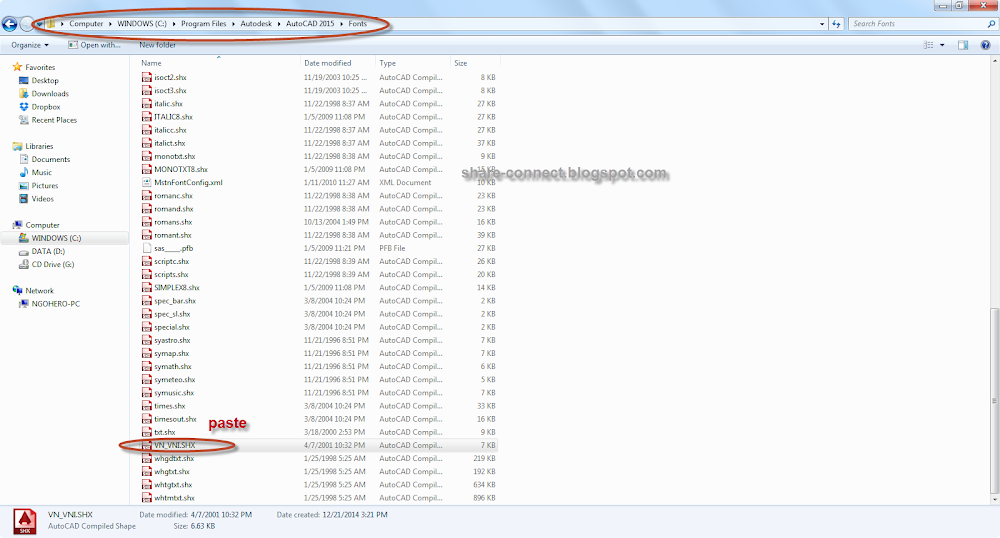Click Program Files breadcrumb segment
Viewport: 1000px width, 538px height.
pyautogui.click(x=203, y=24)
